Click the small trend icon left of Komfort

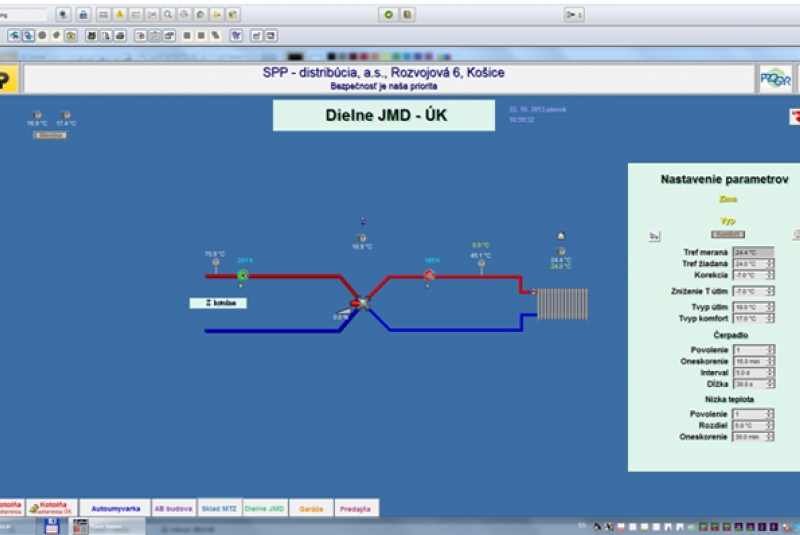(x=654, y=236)
